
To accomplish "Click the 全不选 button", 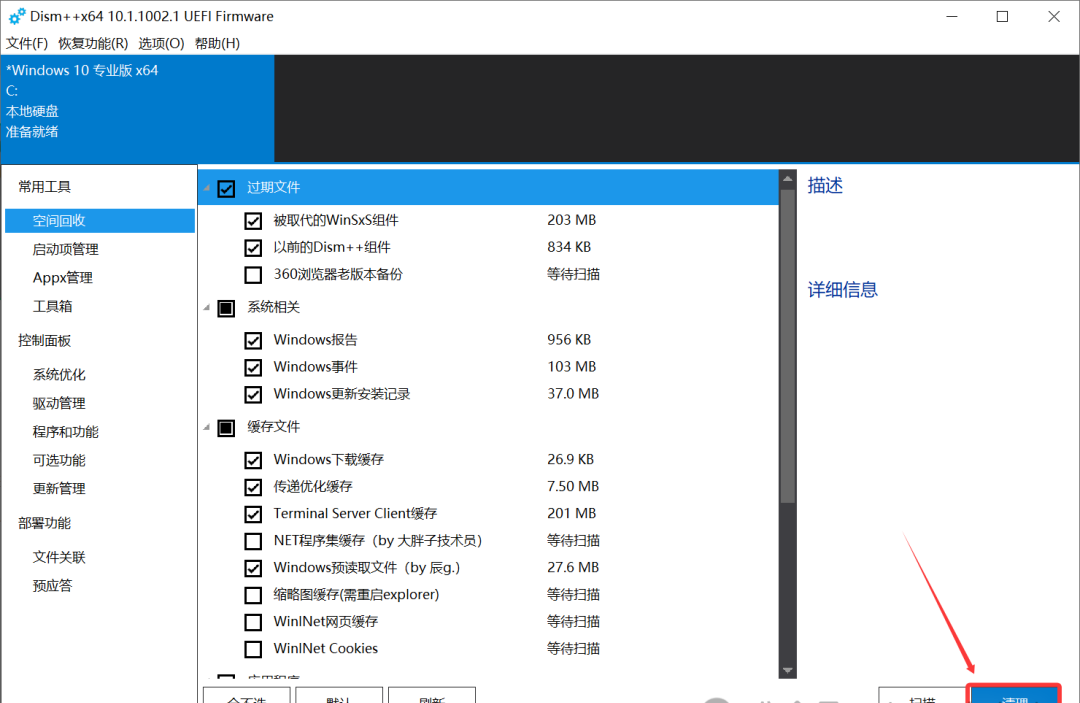I will pyautogui.click(x=246, y=697).
